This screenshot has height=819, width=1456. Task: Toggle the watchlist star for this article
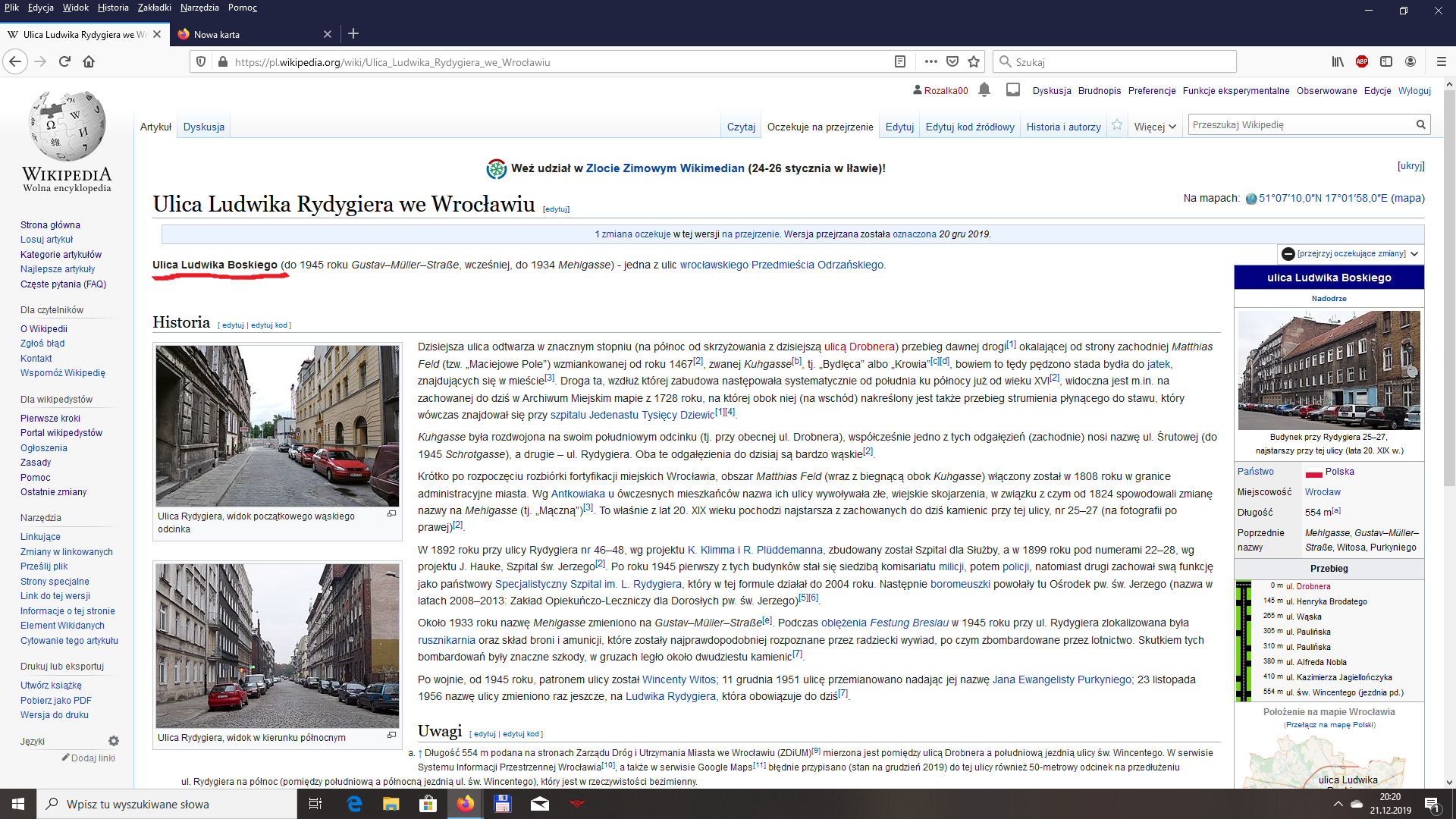tap(1117, 126)
